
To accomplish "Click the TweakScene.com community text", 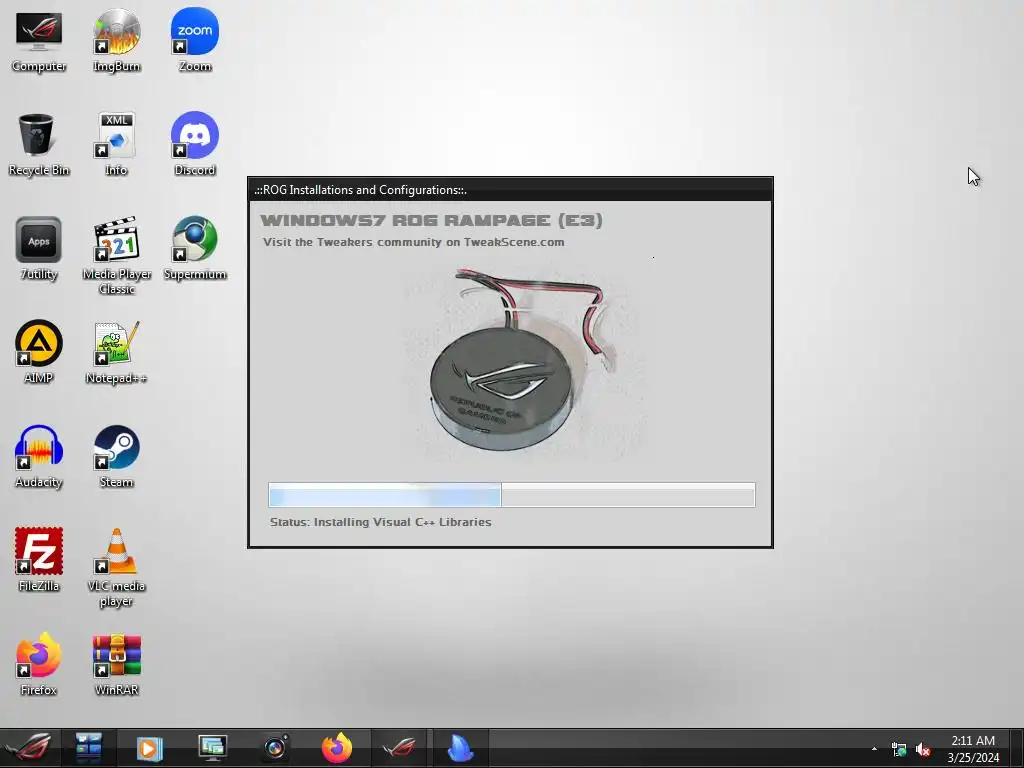I will tap(413, 242).
